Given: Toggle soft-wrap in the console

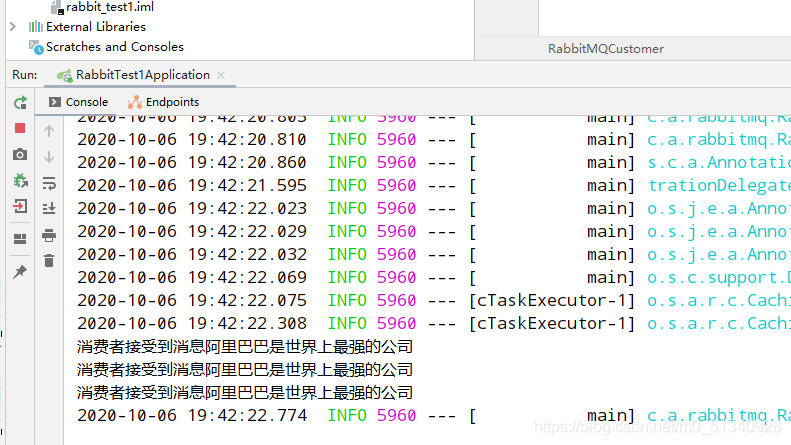Looking at the screenshot, I should point(49,183).
